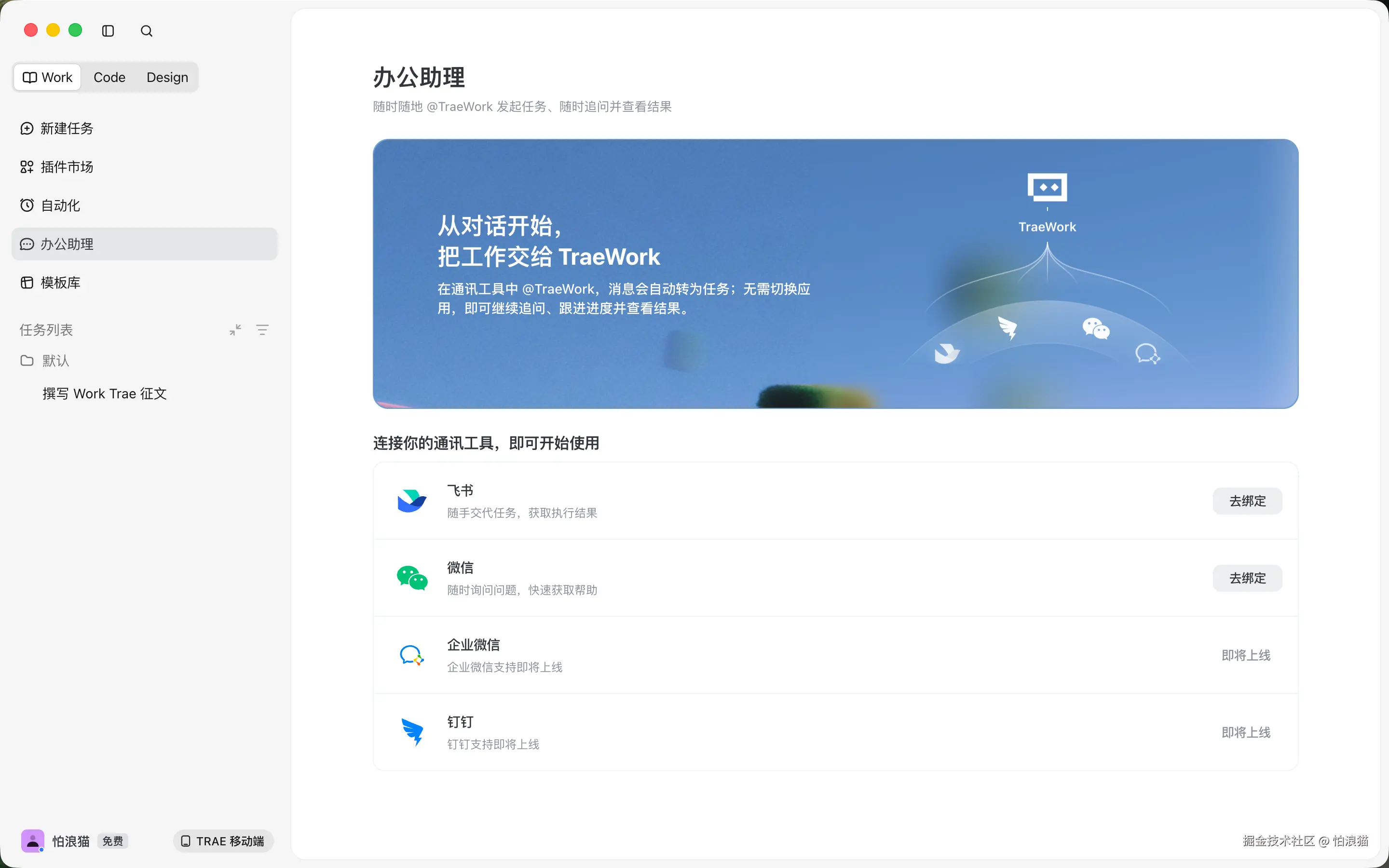Click the 企业微信支持即将上线 description
Image resolution: width=1389 pixels, height=868 pixels.
tap(505, 667)
